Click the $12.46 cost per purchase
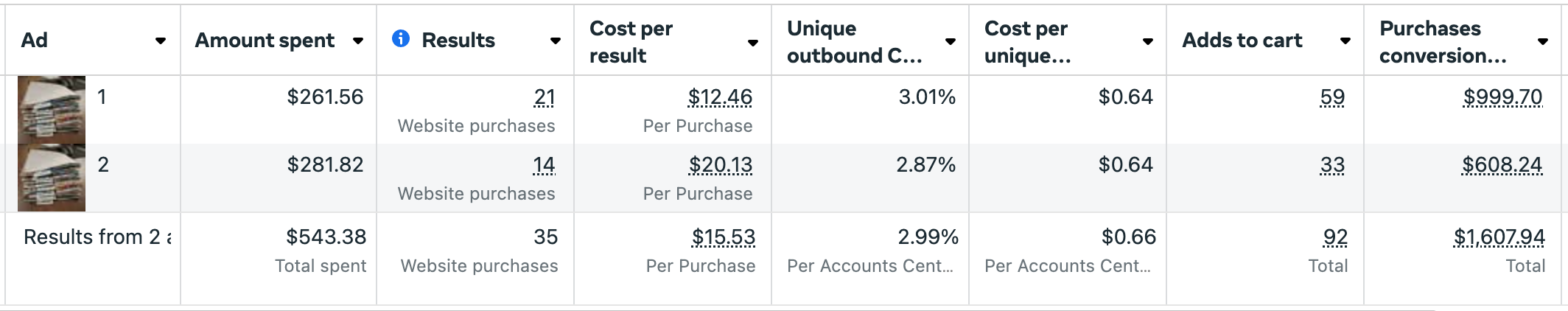This screenshot has width=1568, height=311. tap(720, 97)
